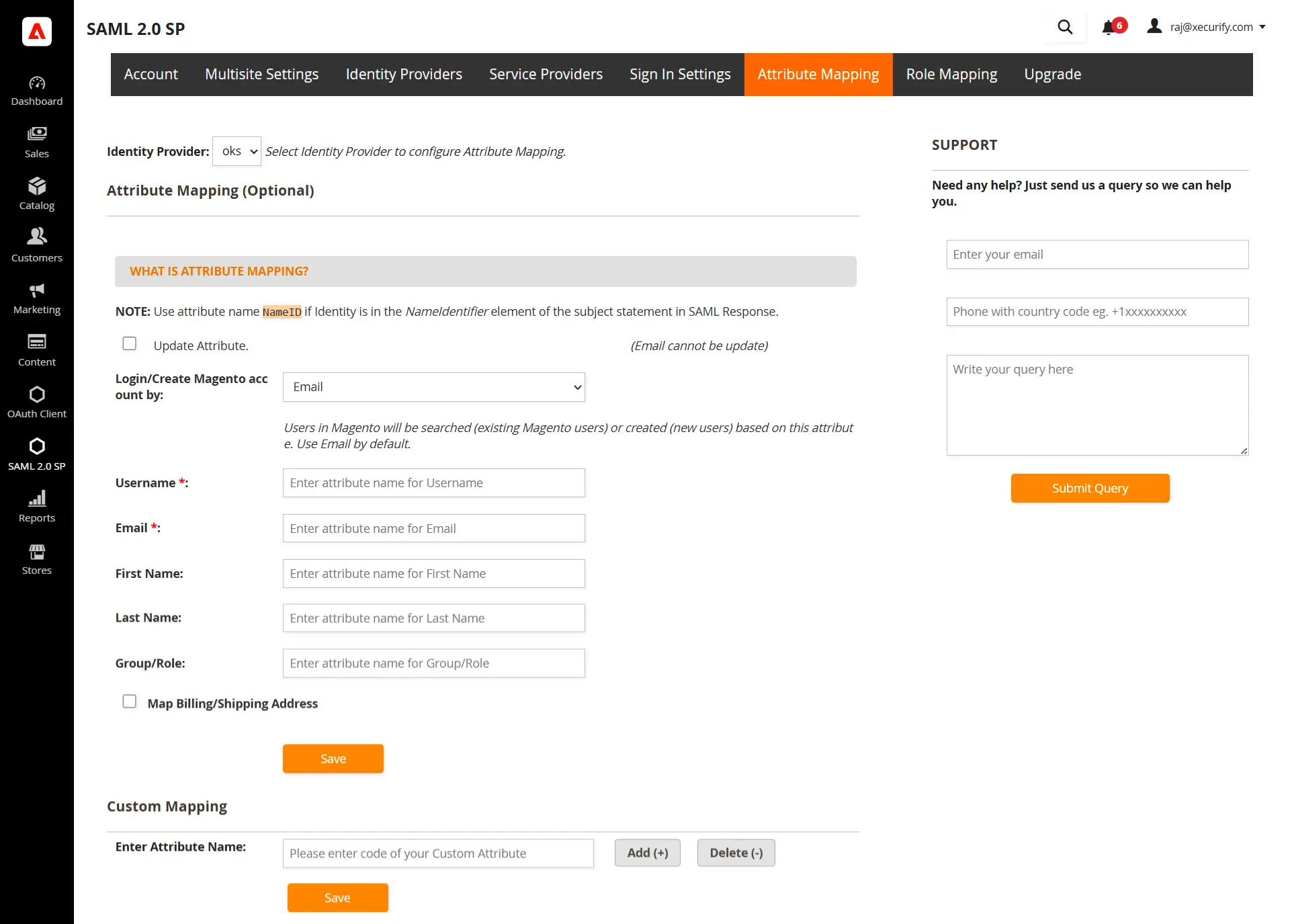This screenshot has width=1290, height=924.
Task: Submit the support query
Action: 1090,489
